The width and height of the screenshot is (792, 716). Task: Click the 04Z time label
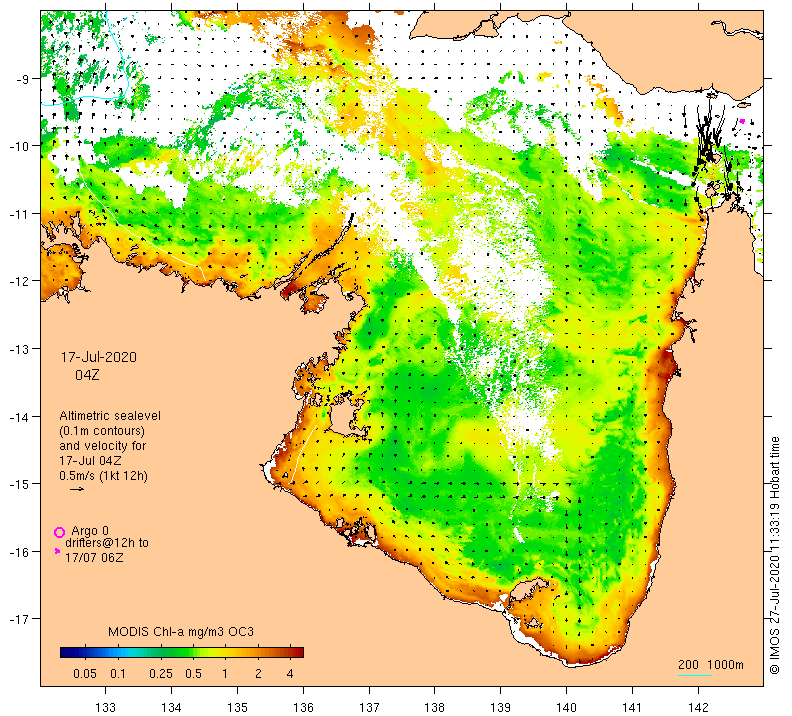[87, 375]
